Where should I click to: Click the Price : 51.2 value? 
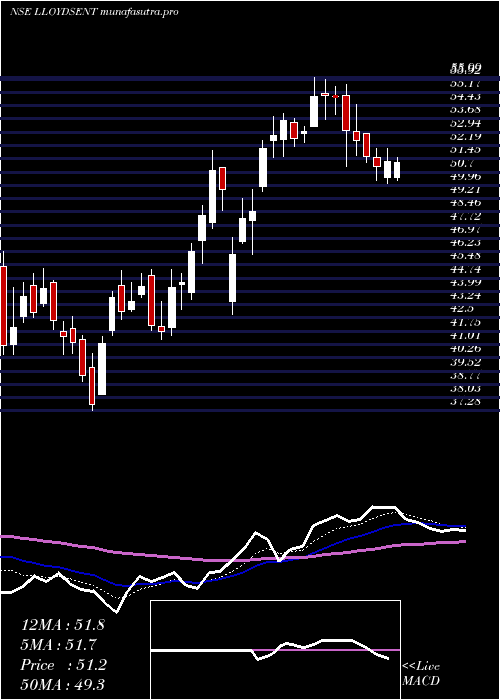coord(63,665)
